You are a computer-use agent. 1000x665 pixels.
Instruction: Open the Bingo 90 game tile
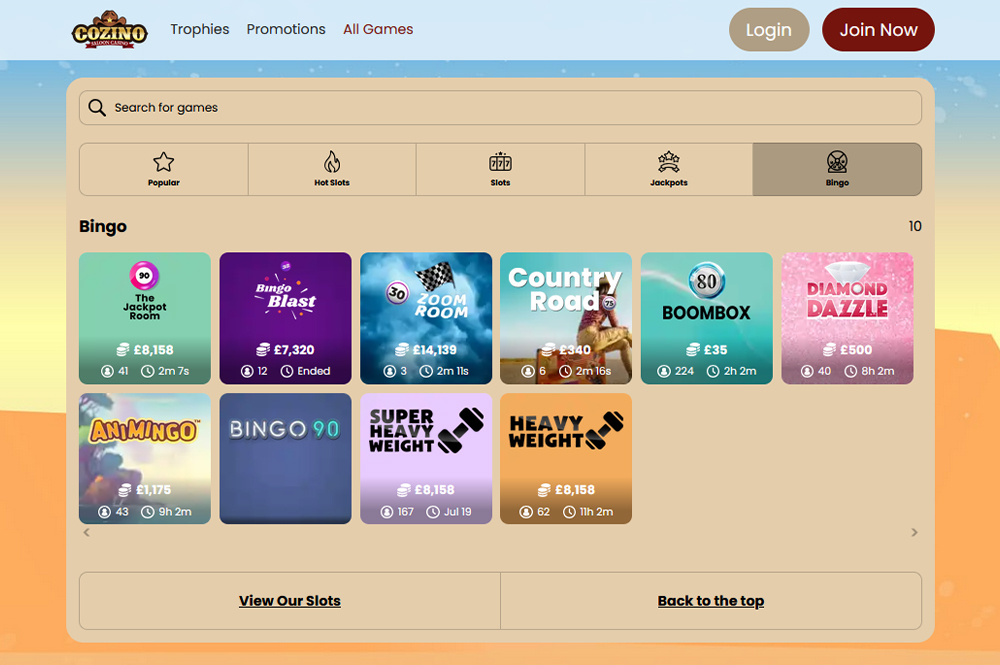tap(285, 458)
